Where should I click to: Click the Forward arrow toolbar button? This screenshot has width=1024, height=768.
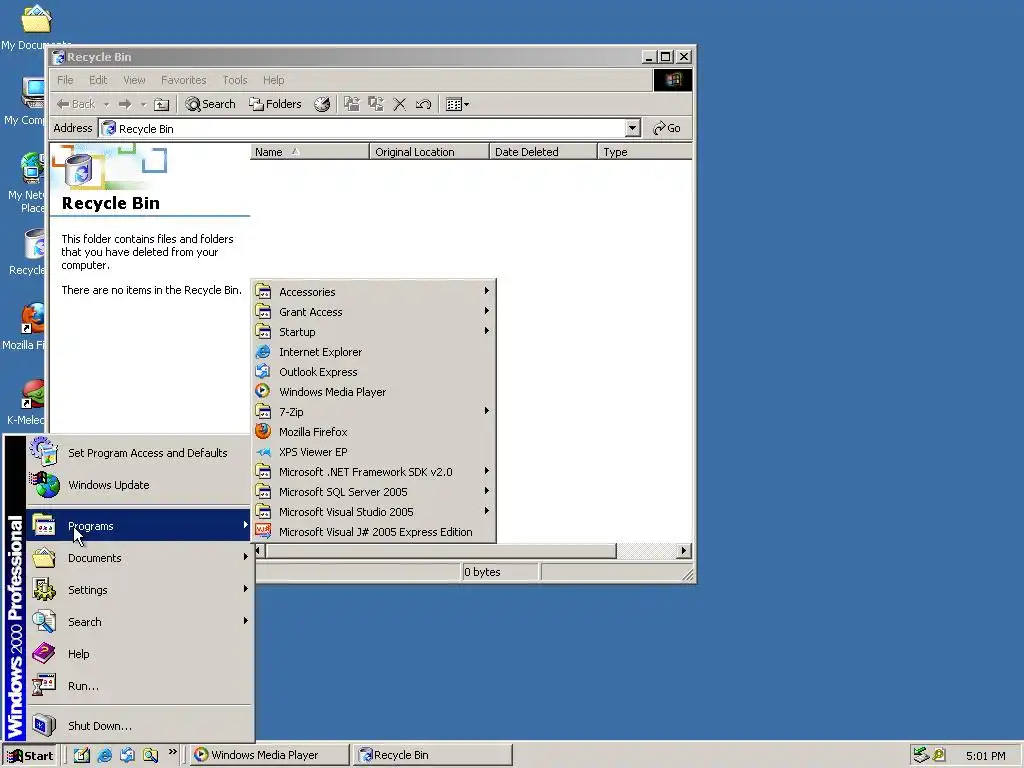[125, 104]
